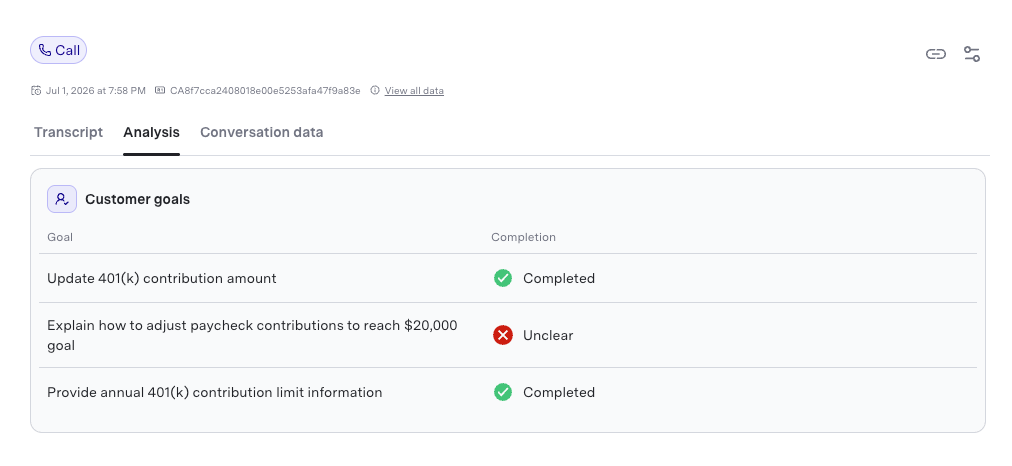This screenshot has height=466, width=1012.
Task: Click the Unclear status text
Action: coord(548,336)
